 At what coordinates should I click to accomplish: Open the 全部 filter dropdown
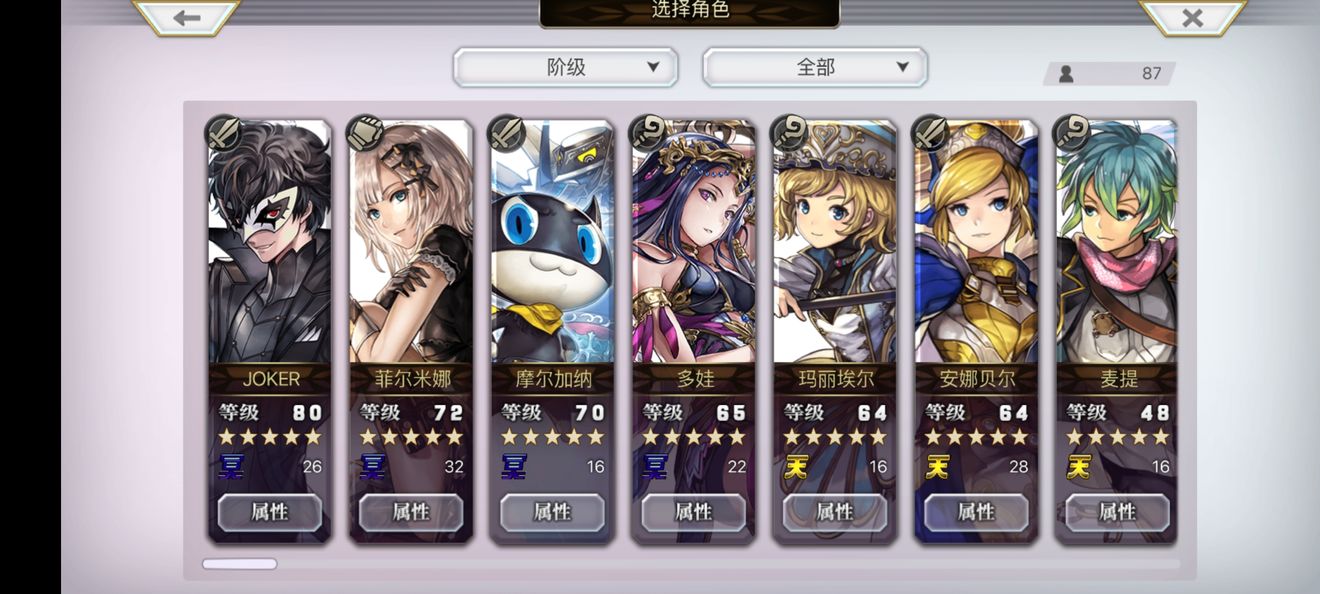[815, 67]
